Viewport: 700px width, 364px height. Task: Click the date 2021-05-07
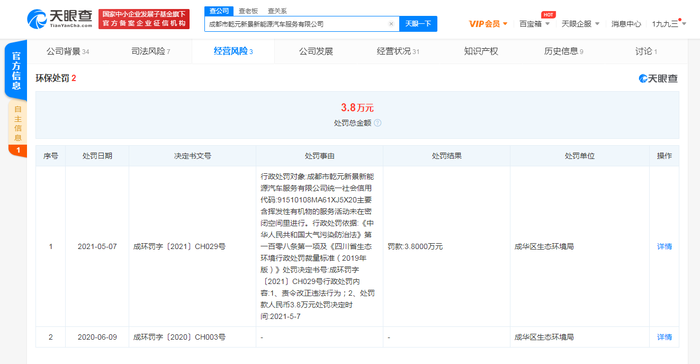(x=97, y=247)
